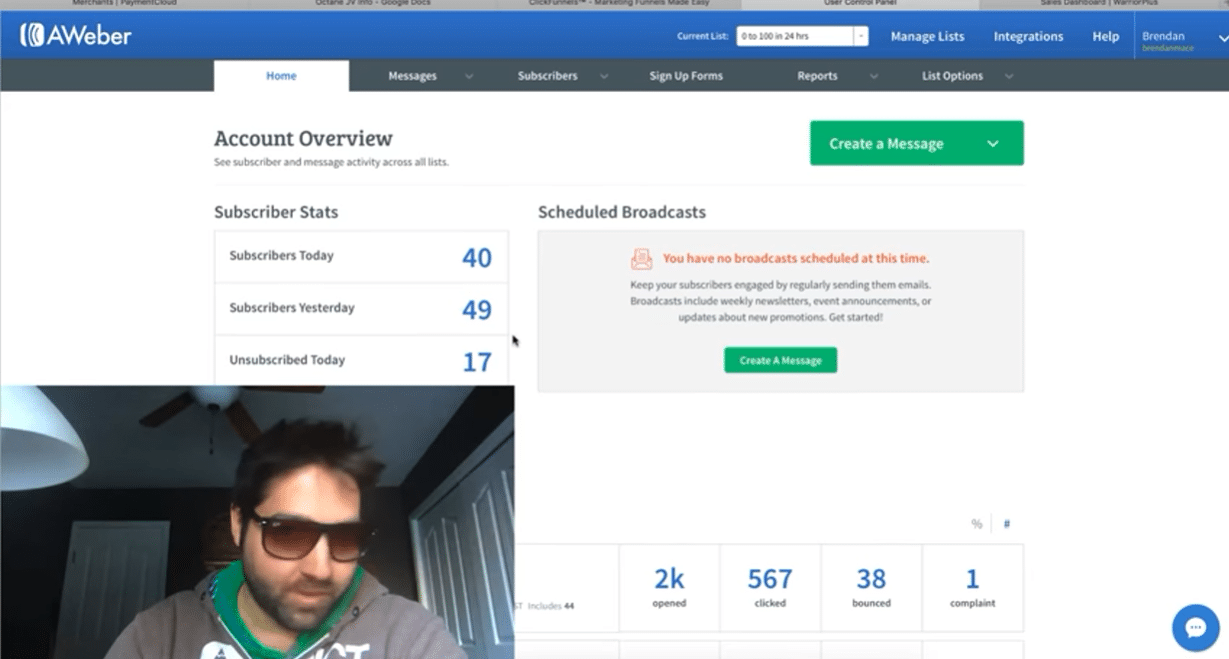Open the Messages menu

point(413,76)
